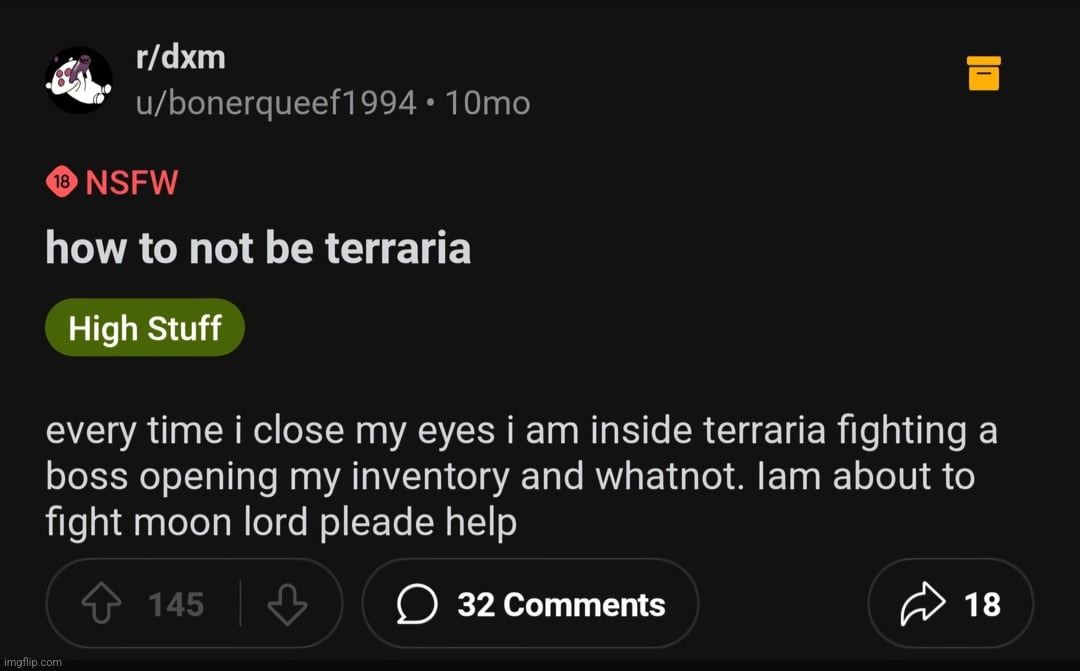The width and height of the screenshot is (1080, 671).
Task: Click the red 18 age badge
Action: point(61,182)
